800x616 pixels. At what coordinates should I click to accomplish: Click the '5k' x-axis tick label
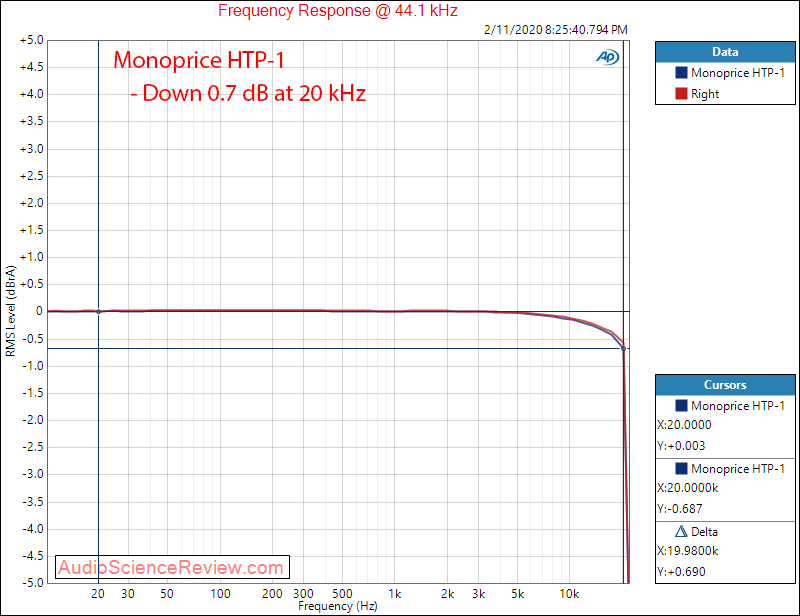pos(517,594)
